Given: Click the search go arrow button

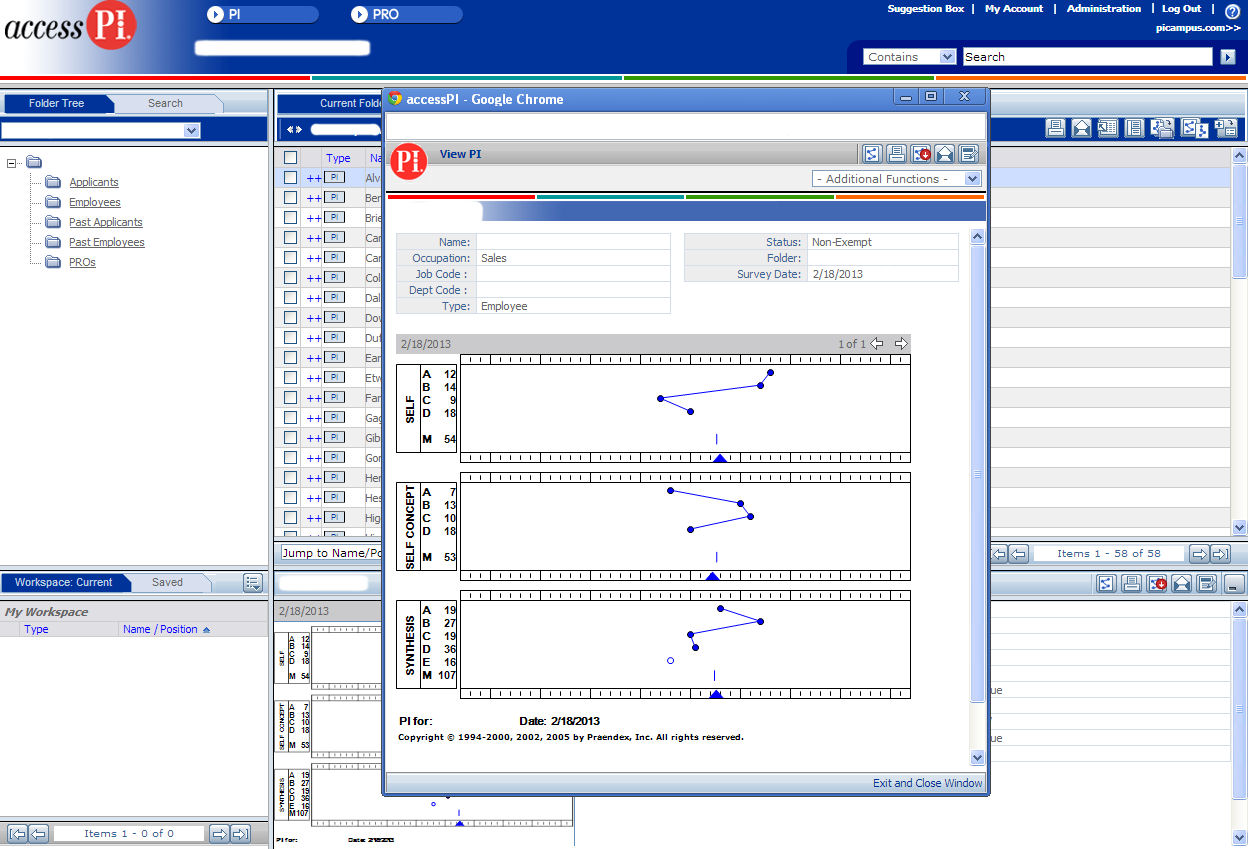Looking at the screenshot, I should tap(1228, 57).
